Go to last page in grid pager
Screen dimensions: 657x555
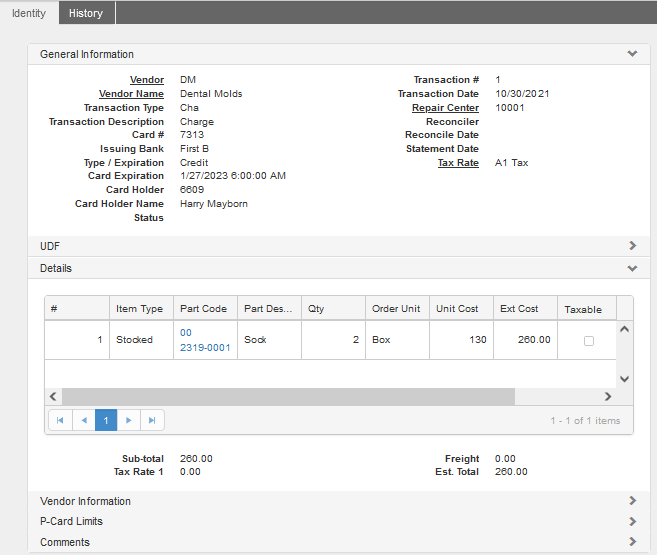click(152, 421)
